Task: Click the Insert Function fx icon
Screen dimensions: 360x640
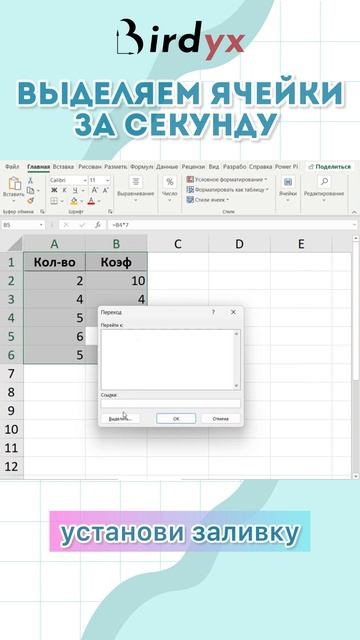Action: [97, 225]
